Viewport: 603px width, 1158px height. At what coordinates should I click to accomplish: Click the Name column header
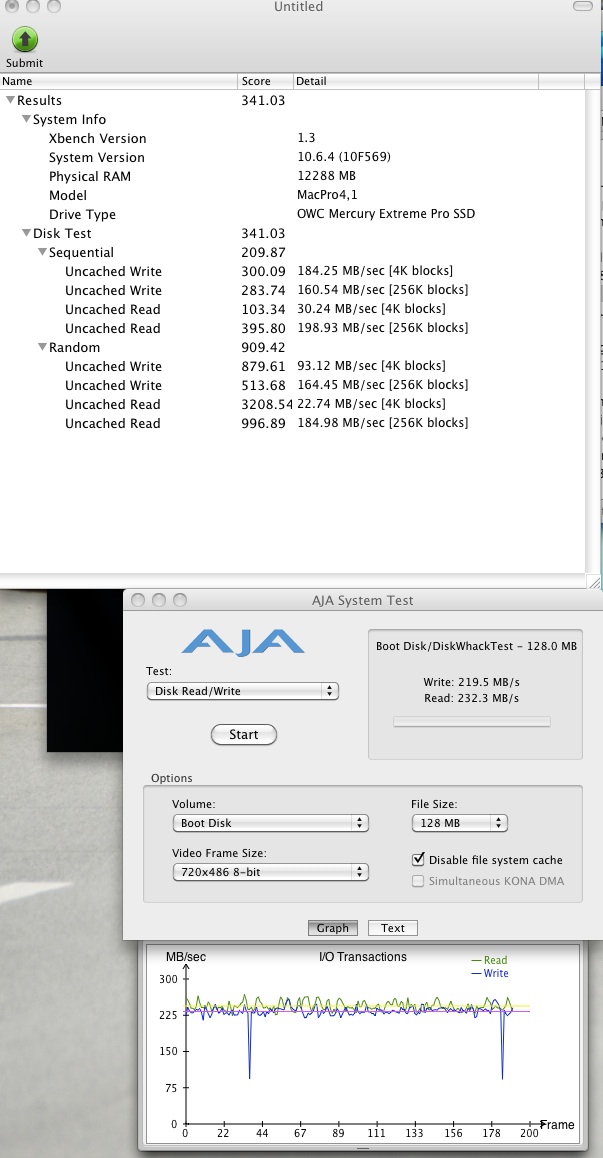119,81
